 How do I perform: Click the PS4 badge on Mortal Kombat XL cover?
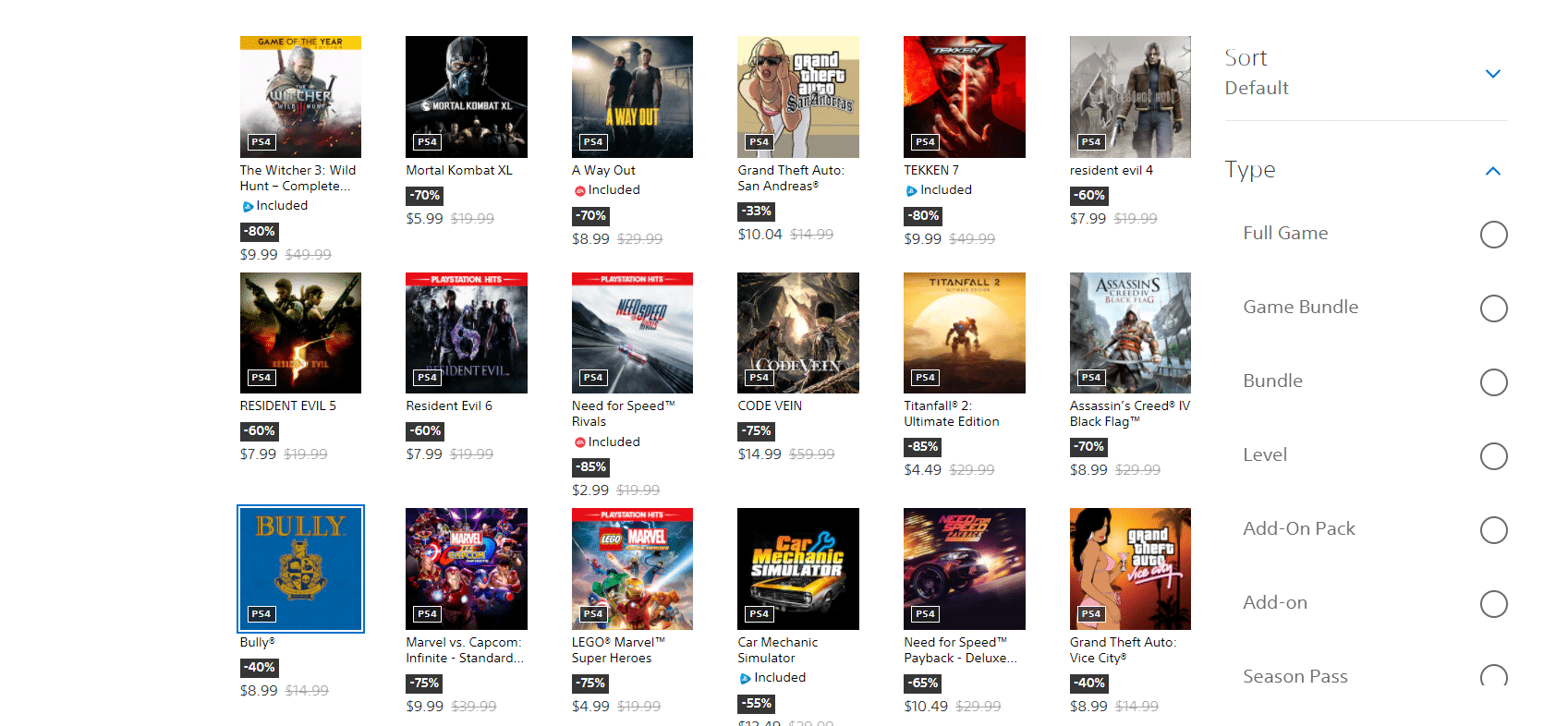[x=427, y=142]
